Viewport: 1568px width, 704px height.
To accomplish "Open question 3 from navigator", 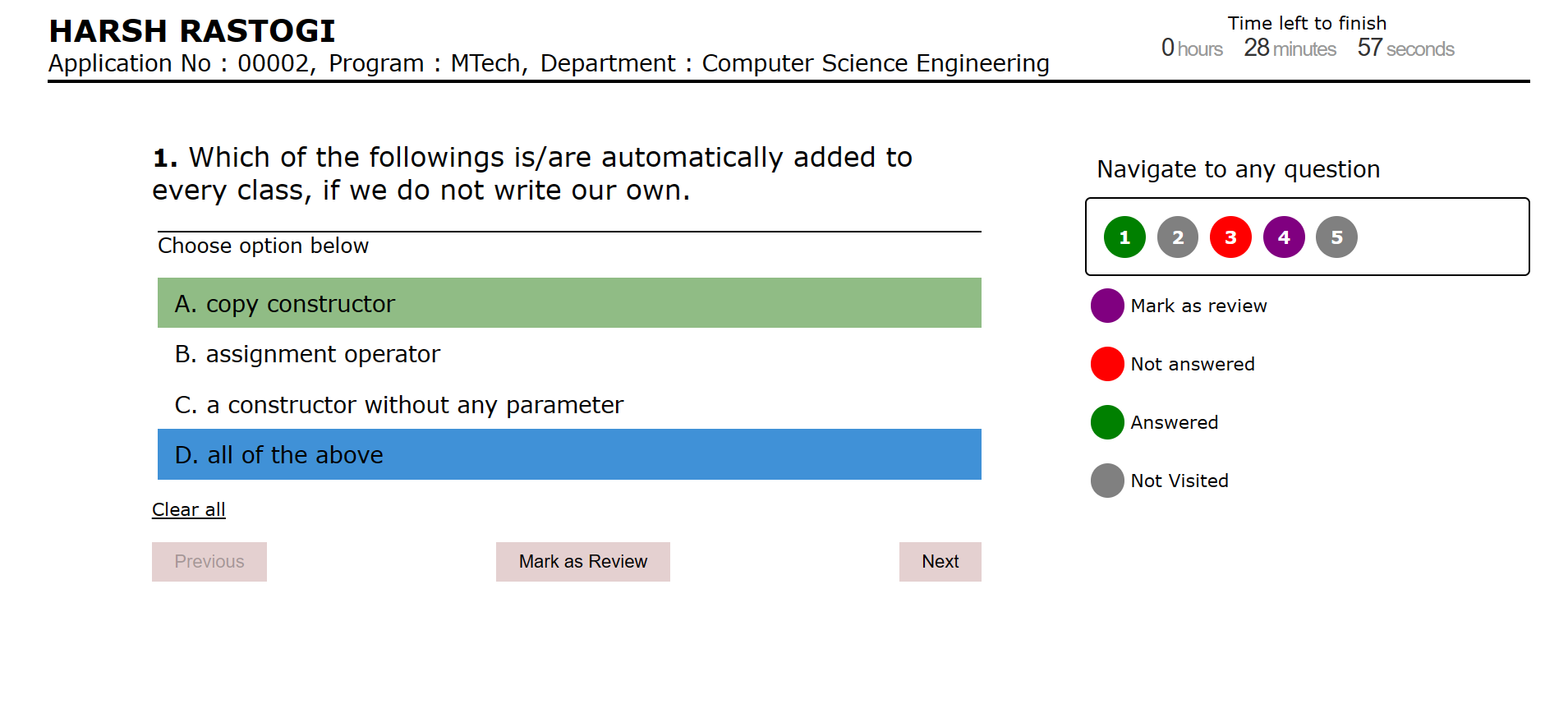I will [1230, 237].
